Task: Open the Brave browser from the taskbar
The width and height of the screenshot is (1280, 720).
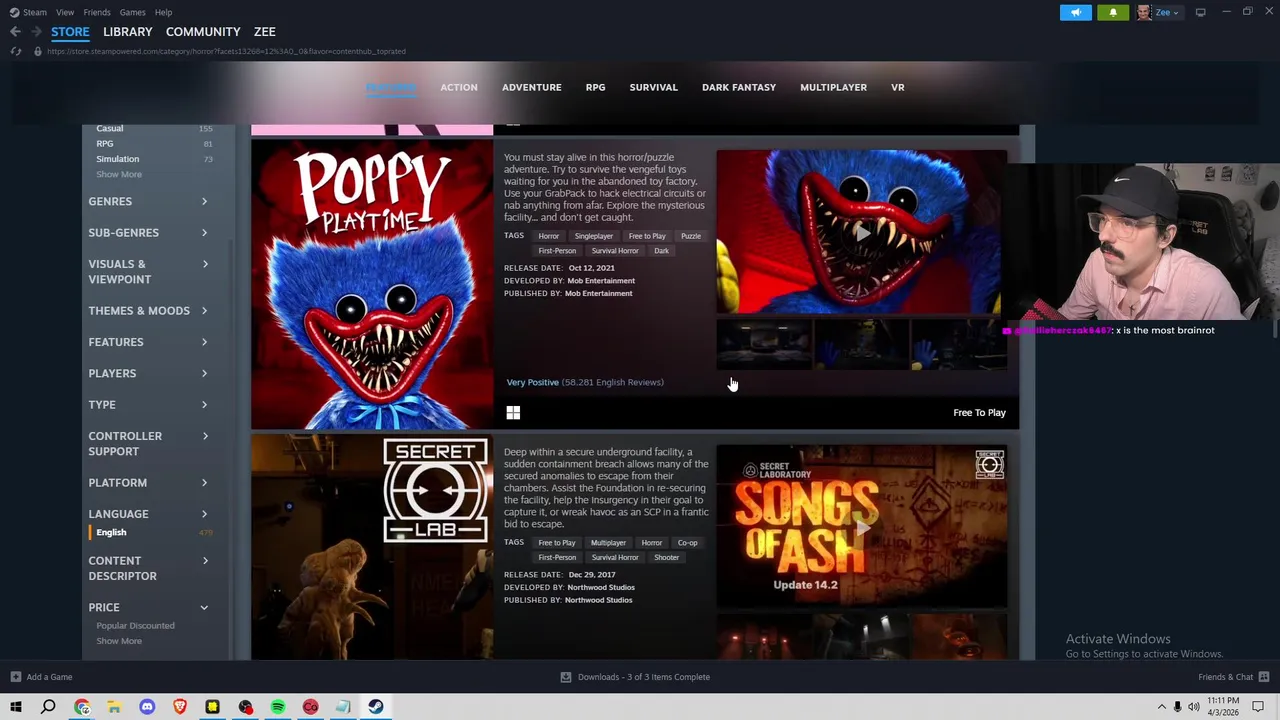Action: (180, 707)
